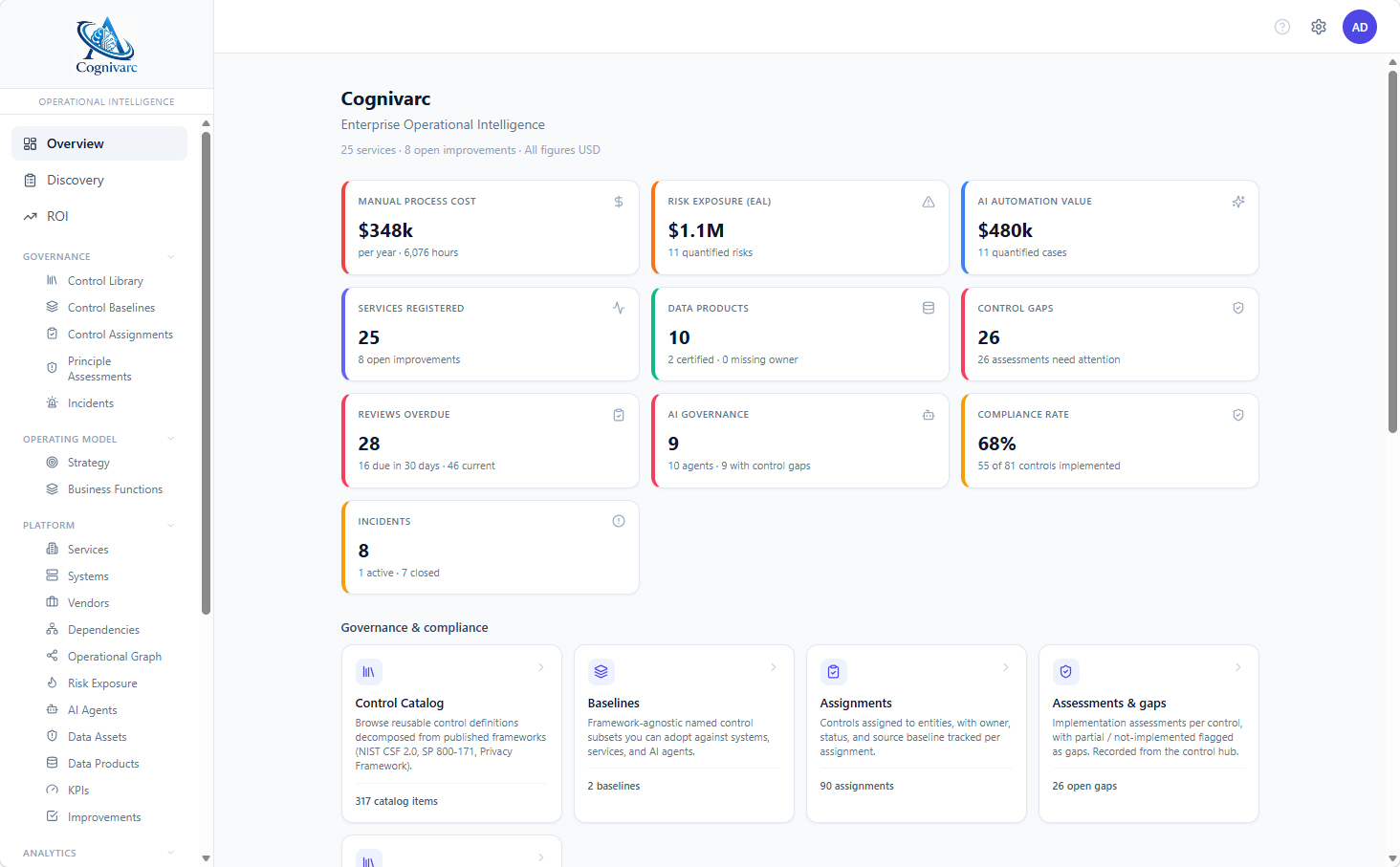
Task: Click the KPIs gauge icon
Action: tap(53, 790)
